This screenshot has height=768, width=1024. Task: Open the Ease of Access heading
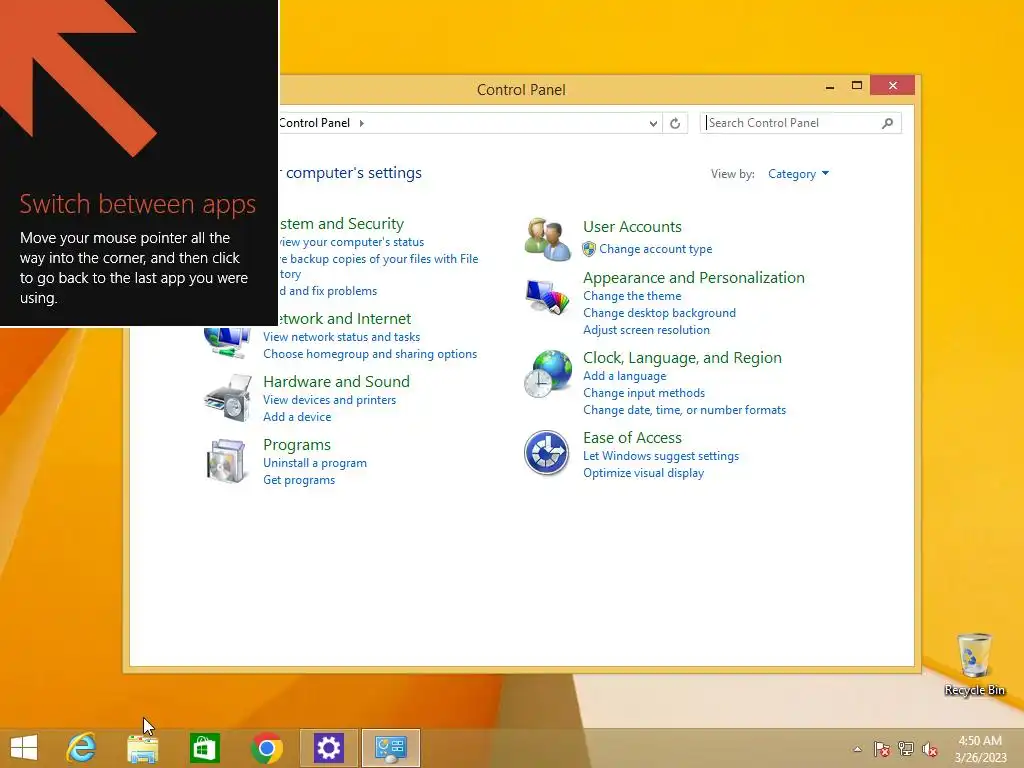(x=632, y=438)
